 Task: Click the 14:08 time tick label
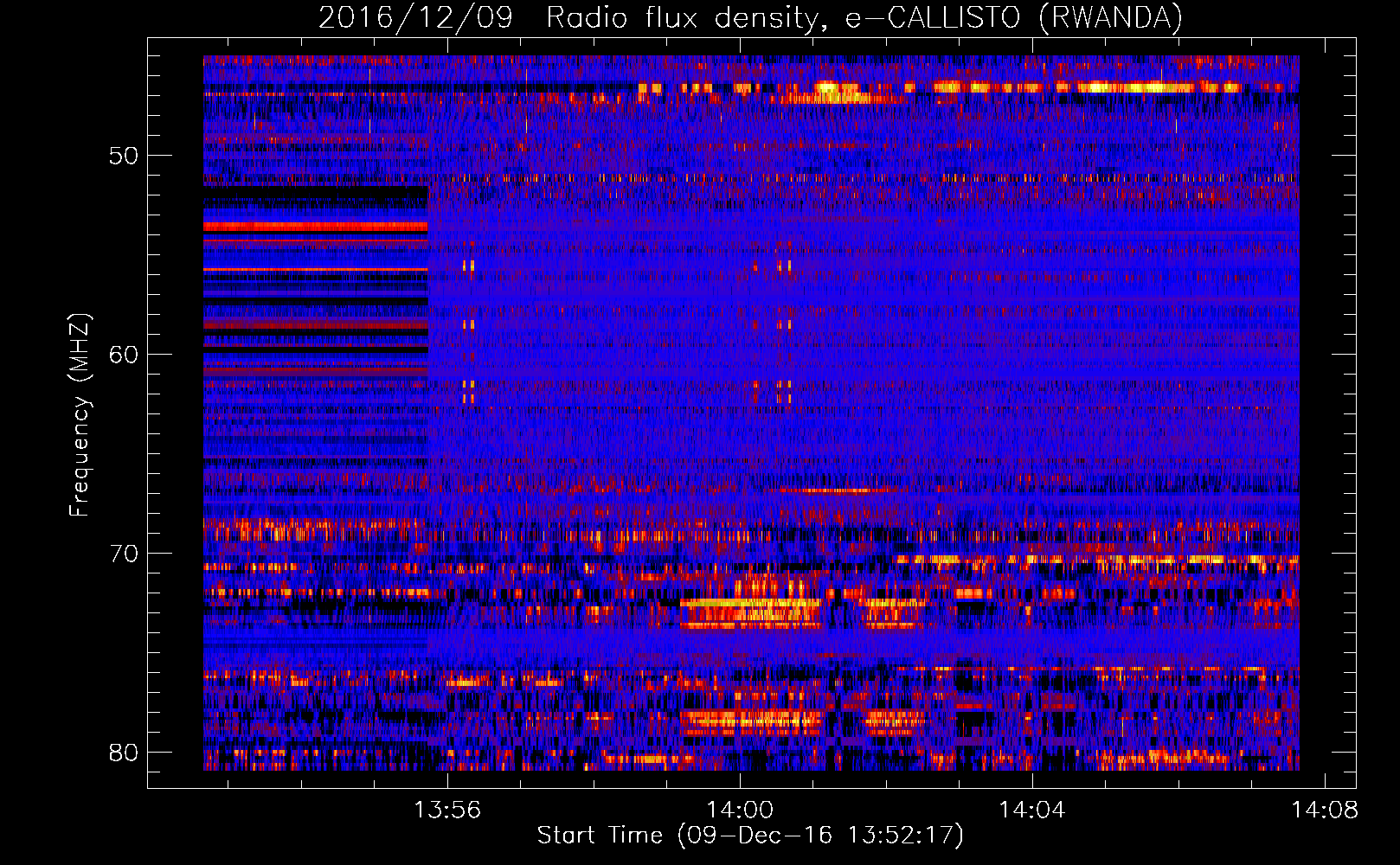[x=1325, y=811]
